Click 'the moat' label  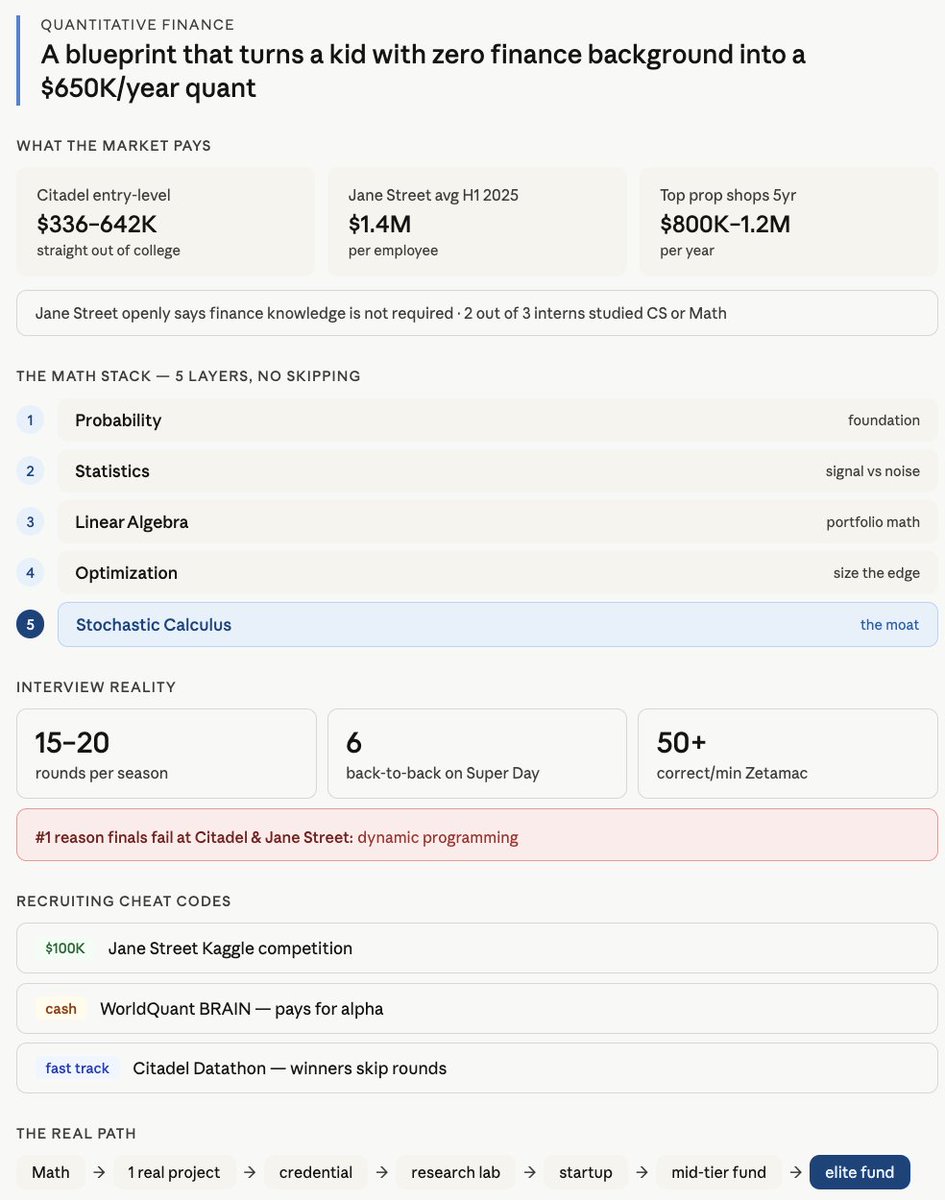point(890,625)
